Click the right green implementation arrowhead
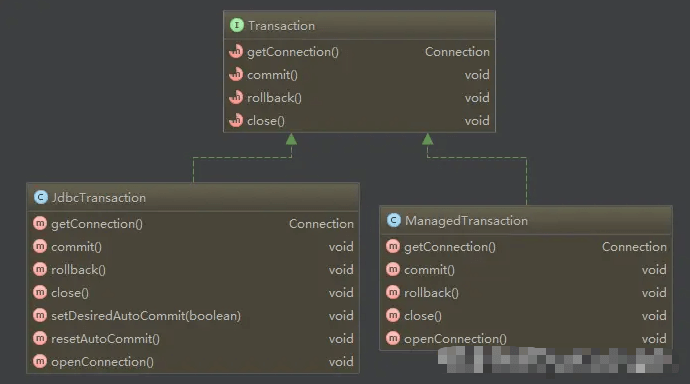Viewport: 690px width, 384px height. click(x=427, y=139)
